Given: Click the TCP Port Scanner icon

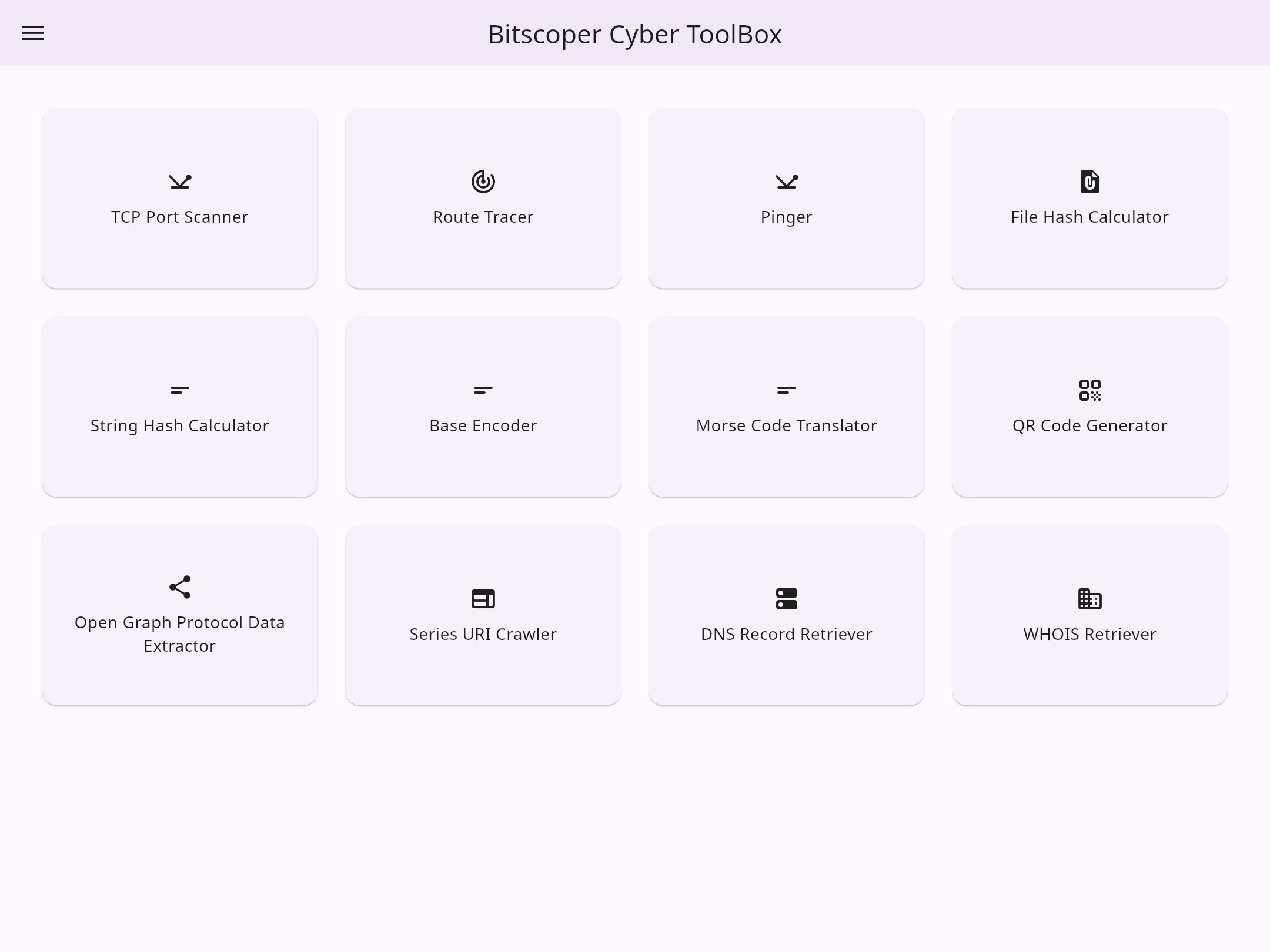Looking at the screenshot, I should click(x=180, y=182).
